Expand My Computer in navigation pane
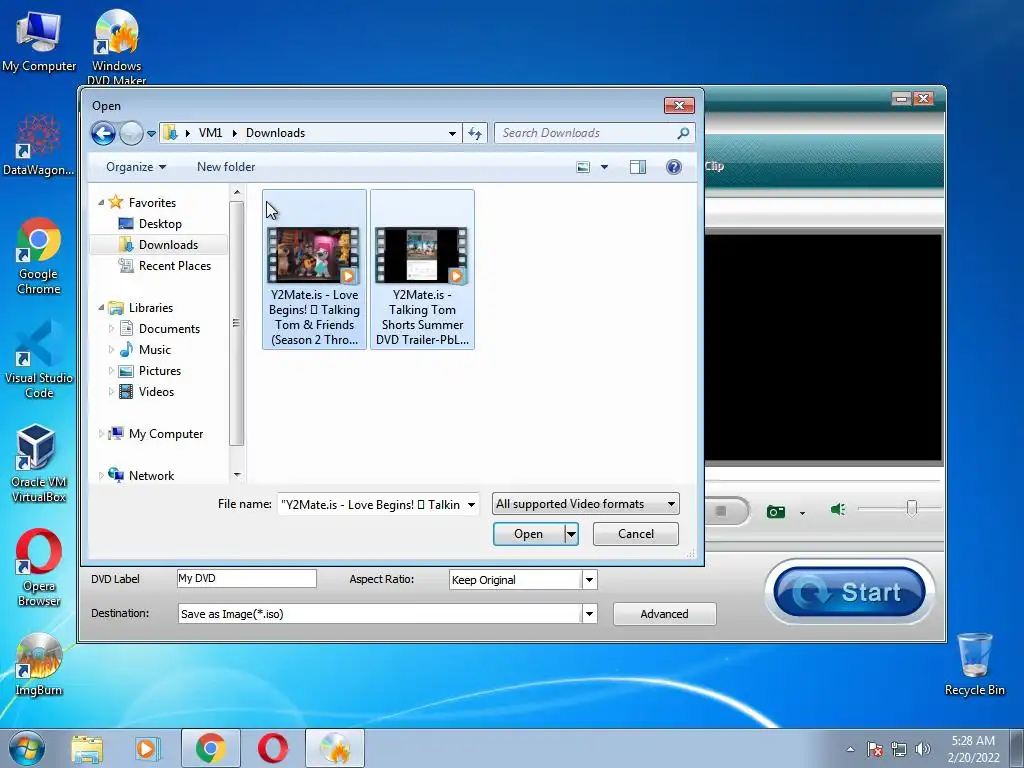1024x768 pixels. click(101, 434)
